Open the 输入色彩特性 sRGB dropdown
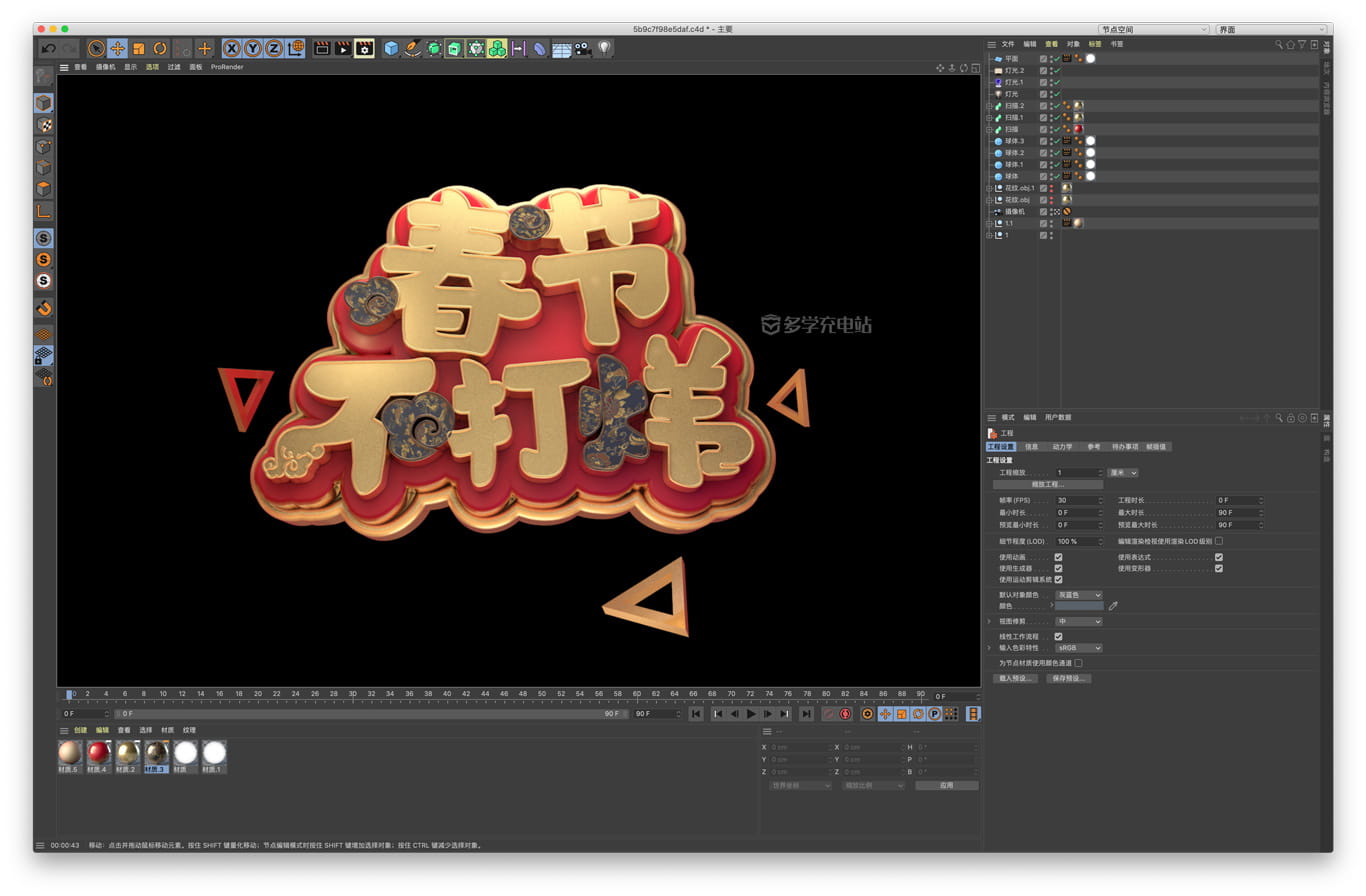Viewport: 1366px width, 896px height. 1078,647
